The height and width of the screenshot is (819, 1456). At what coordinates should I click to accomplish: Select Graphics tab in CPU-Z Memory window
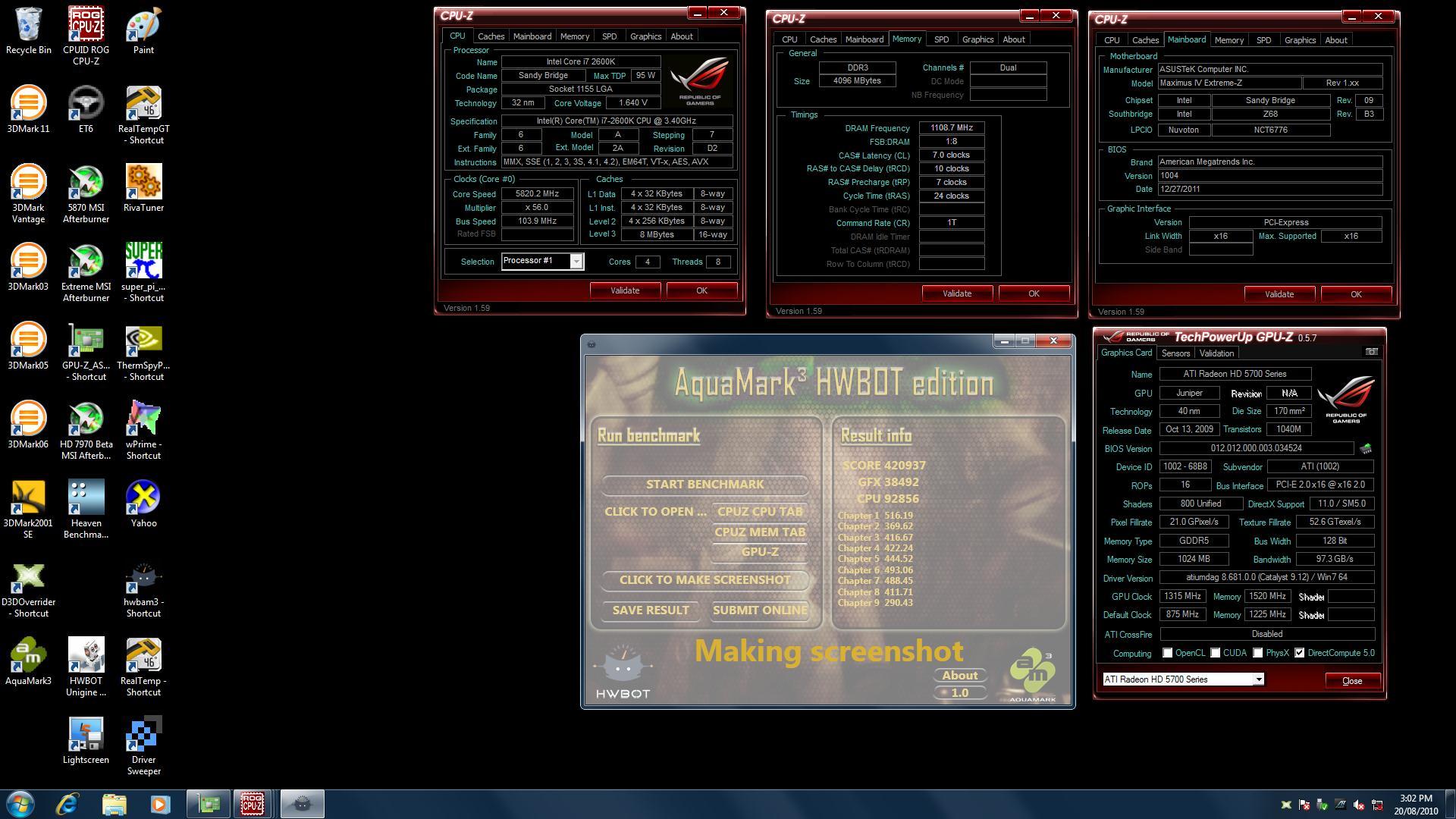click(x=977, y=39)
